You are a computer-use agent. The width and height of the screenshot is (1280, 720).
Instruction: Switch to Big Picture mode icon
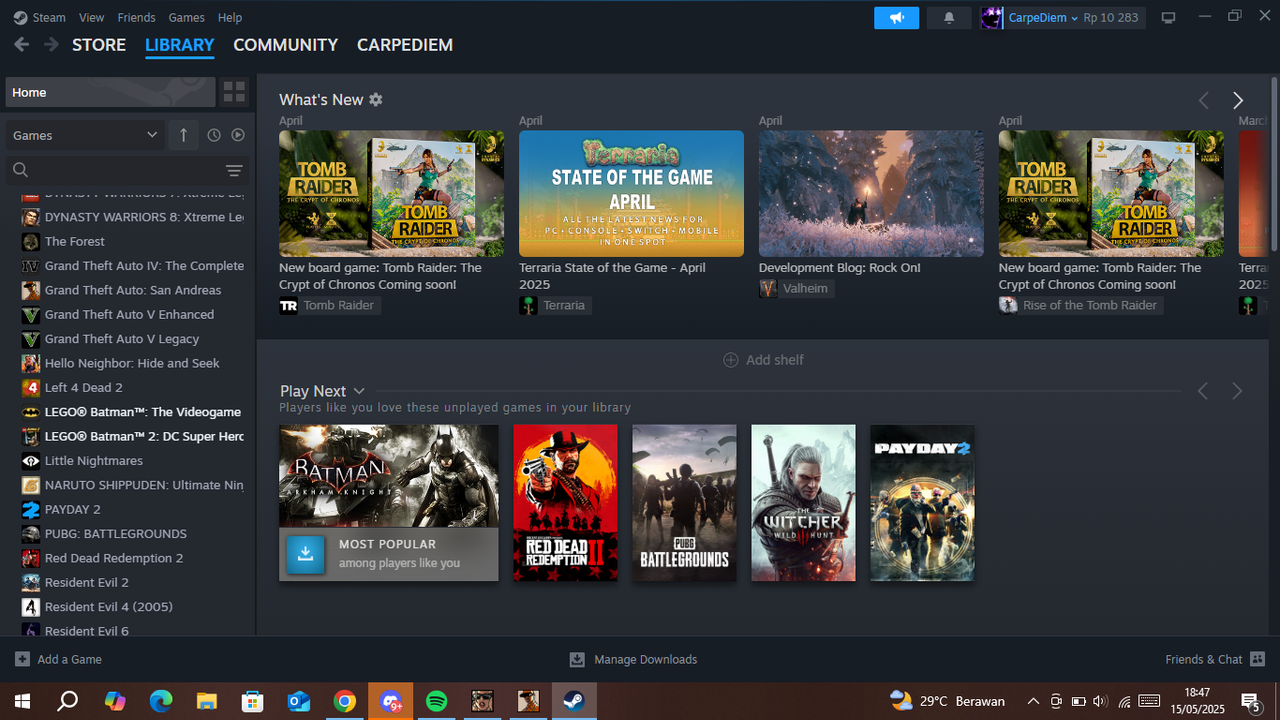click(x=1168, y=18)
